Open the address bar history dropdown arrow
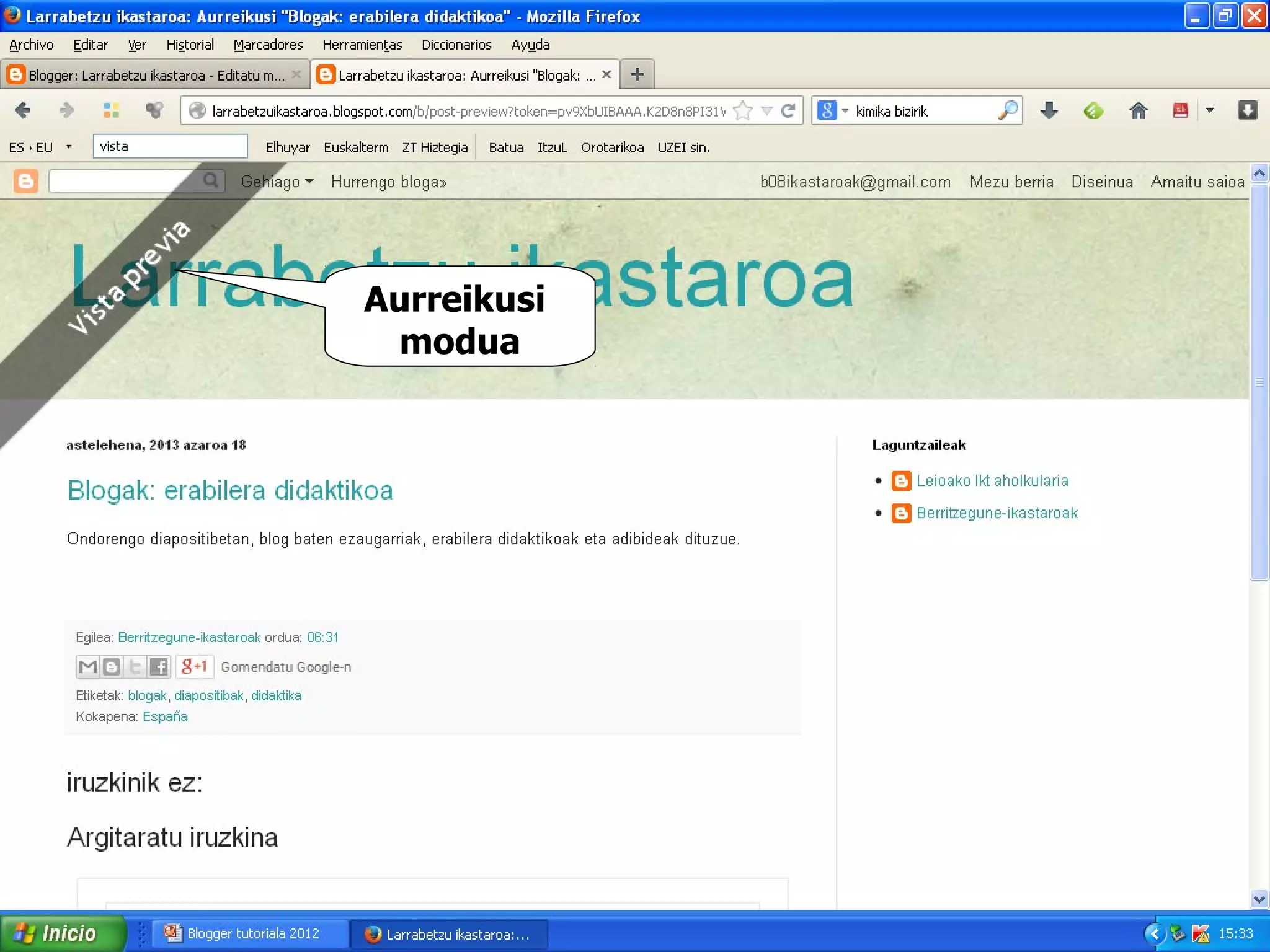 pos(767,111)
